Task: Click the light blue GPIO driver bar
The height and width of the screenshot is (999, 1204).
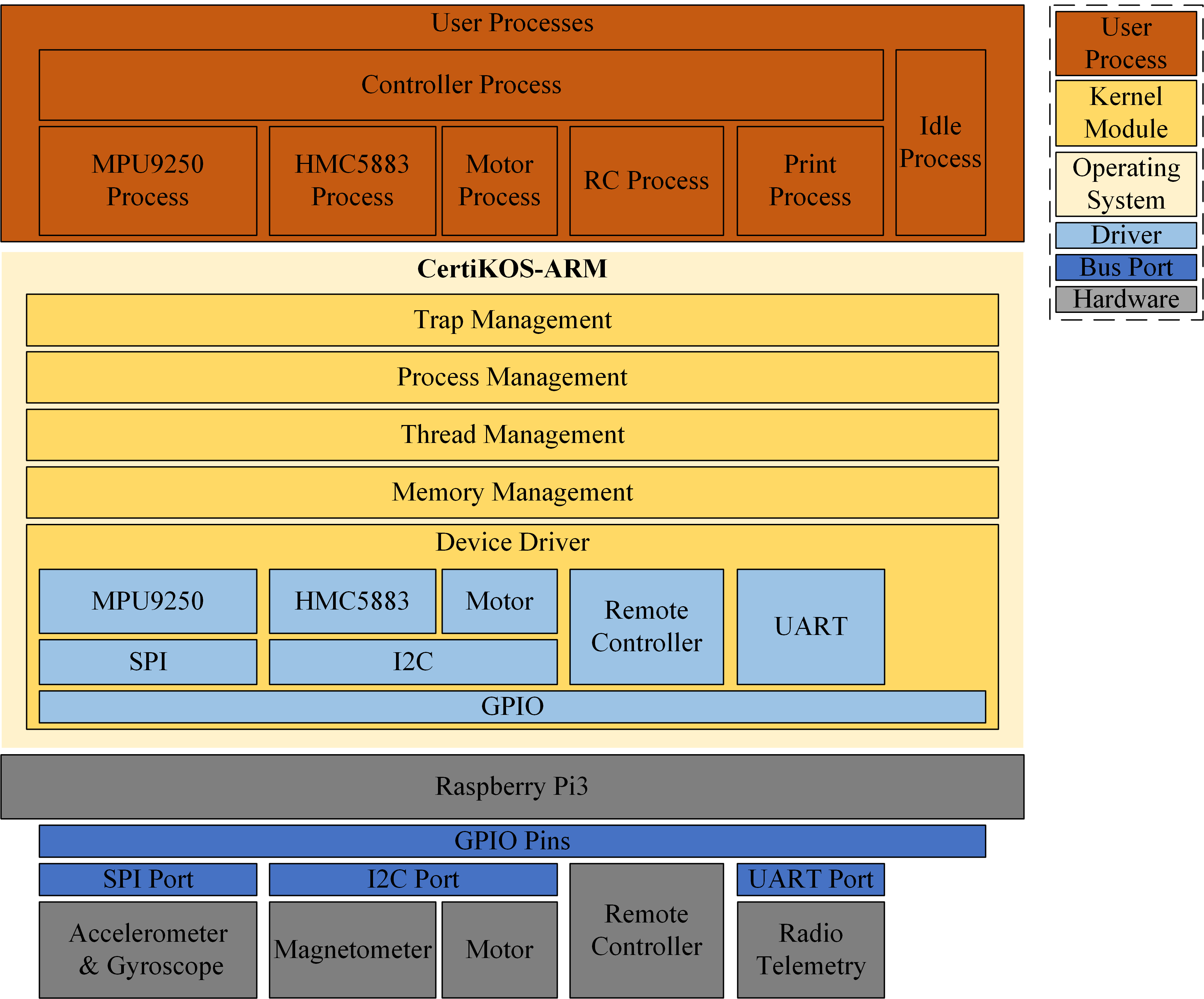Action: (512, 706)
